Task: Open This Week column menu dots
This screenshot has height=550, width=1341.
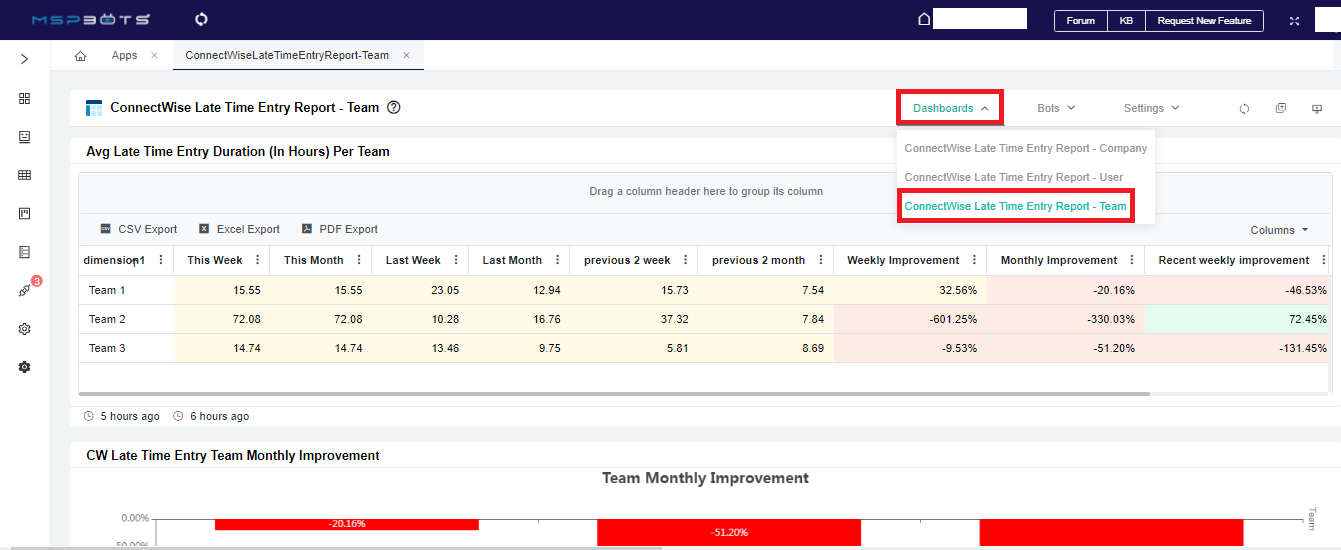Action: [x=257, y=260]
